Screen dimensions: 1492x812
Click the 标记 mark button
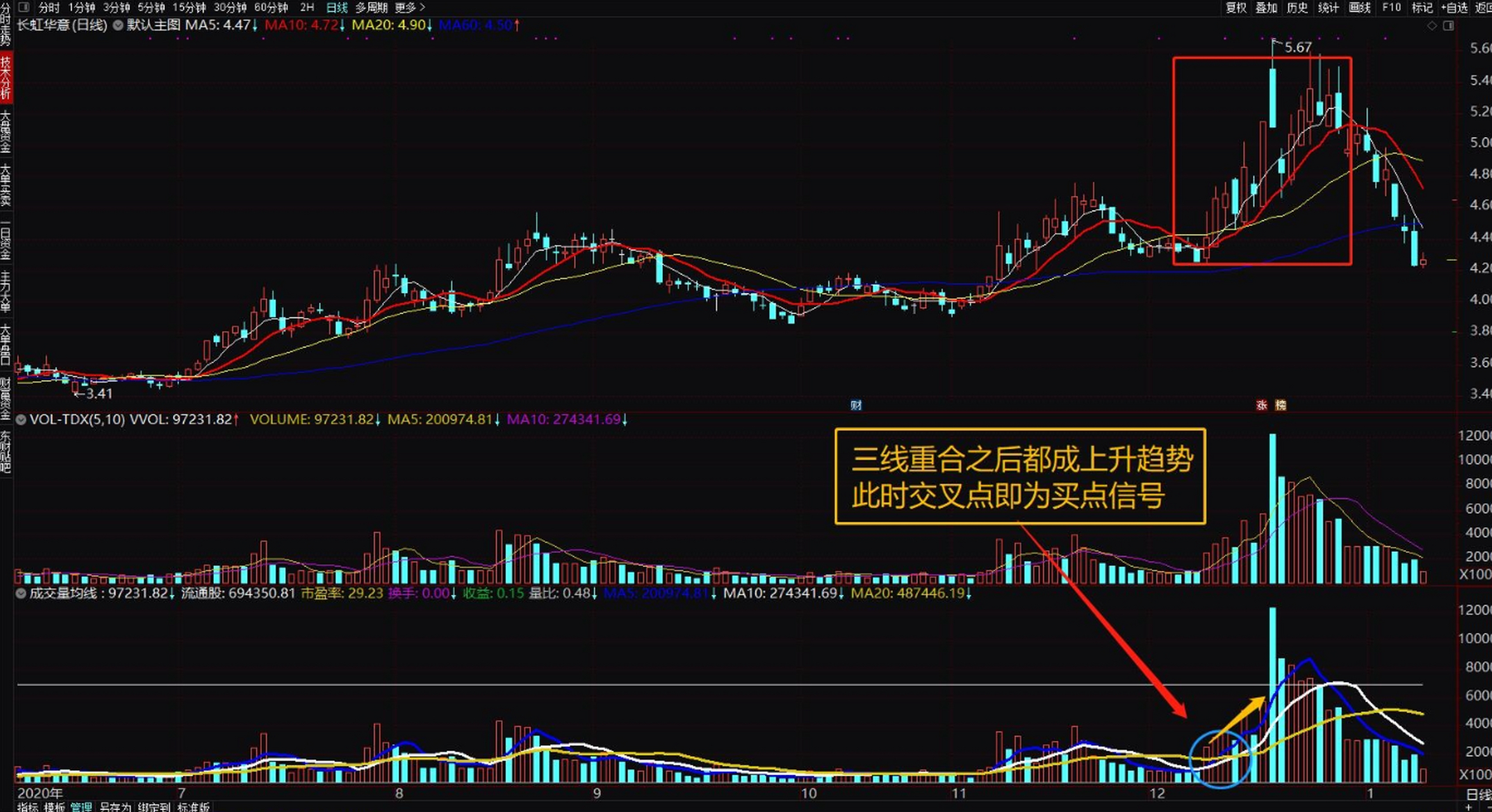1422,8
